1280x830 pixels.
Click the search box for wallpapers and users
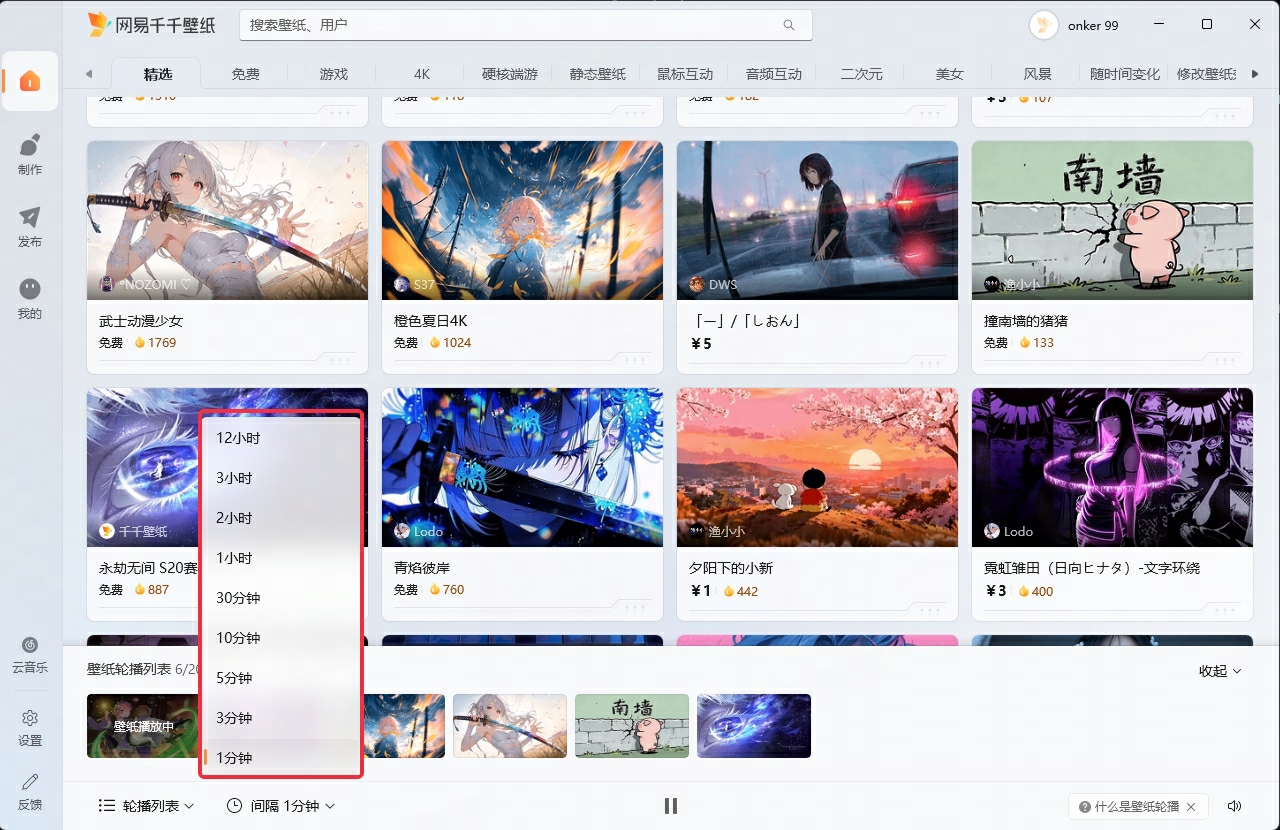coord(525,25)
